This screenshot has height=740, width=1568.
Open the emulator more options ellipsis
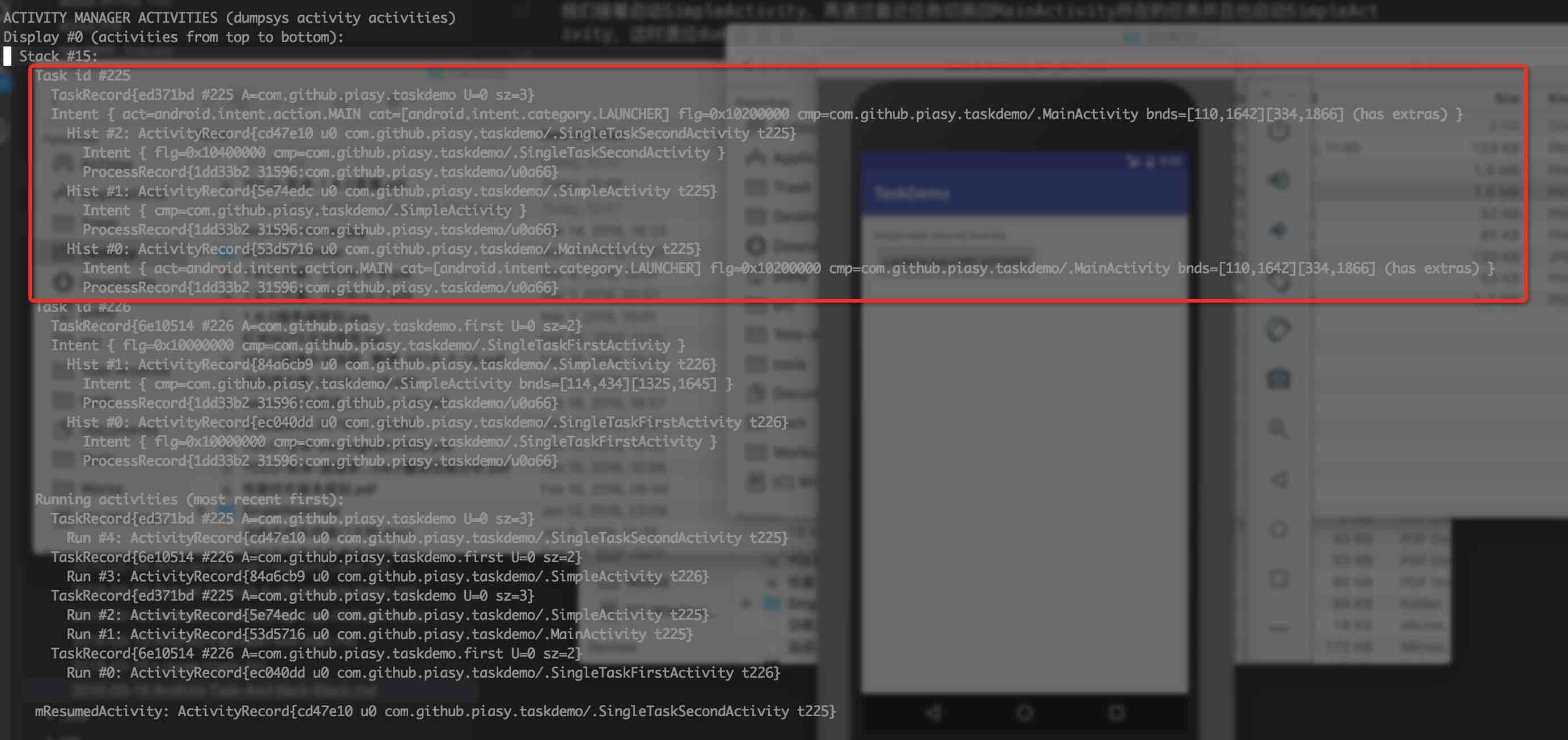pyautogui.click(x=1278, y=628)
